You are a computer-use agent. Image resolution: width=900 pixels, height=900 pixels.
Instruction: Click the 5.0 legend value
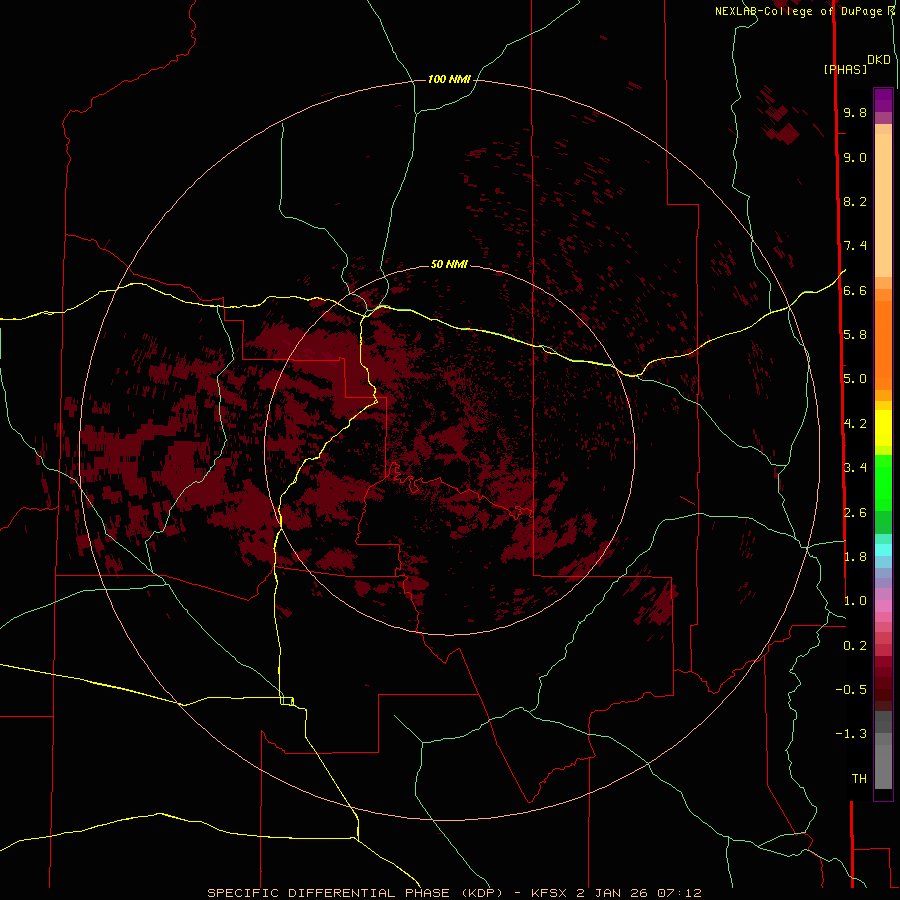[855, 379]
